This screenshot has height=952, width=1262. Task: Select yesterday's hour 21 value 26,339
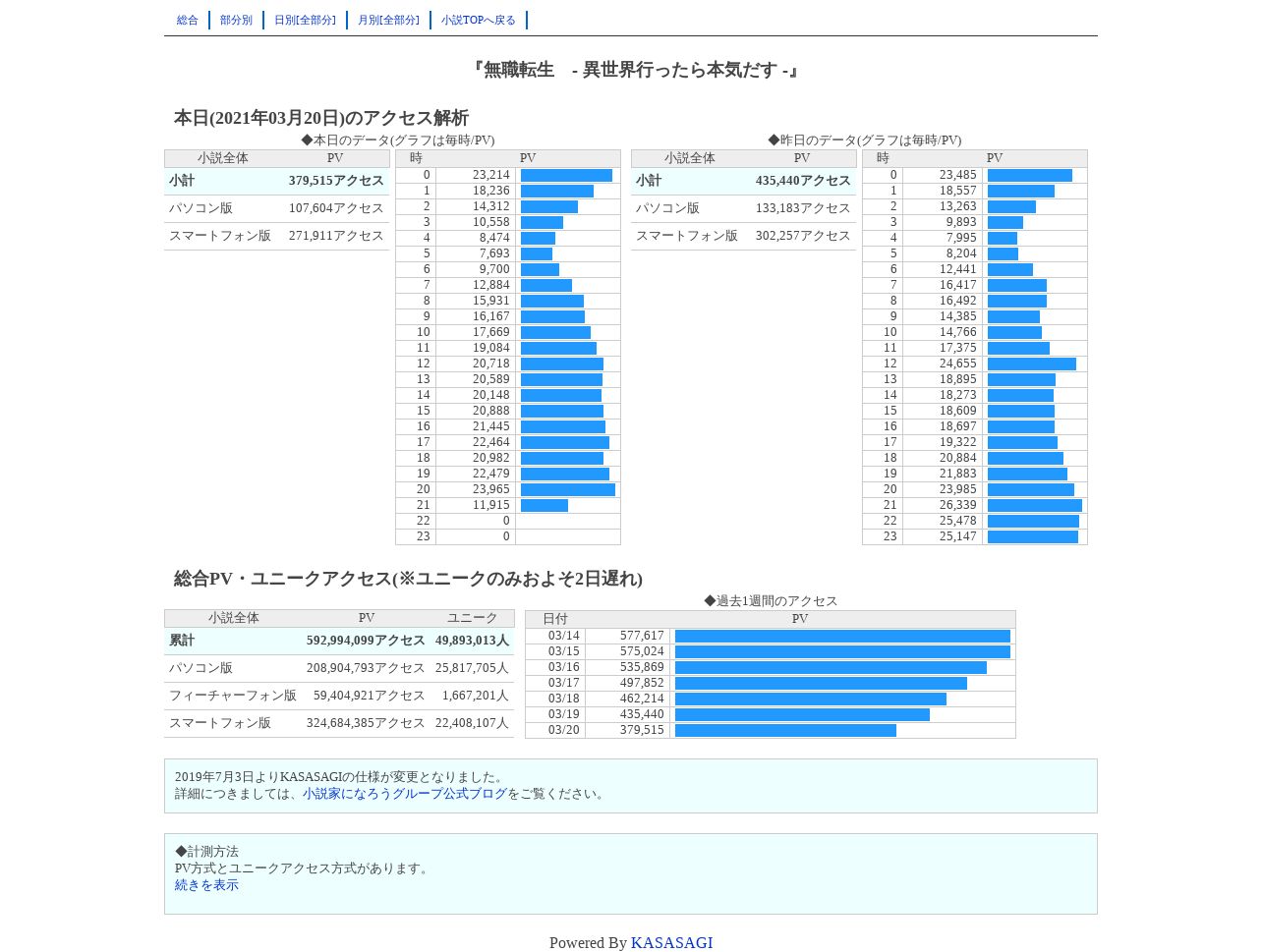tap(958, 505)
